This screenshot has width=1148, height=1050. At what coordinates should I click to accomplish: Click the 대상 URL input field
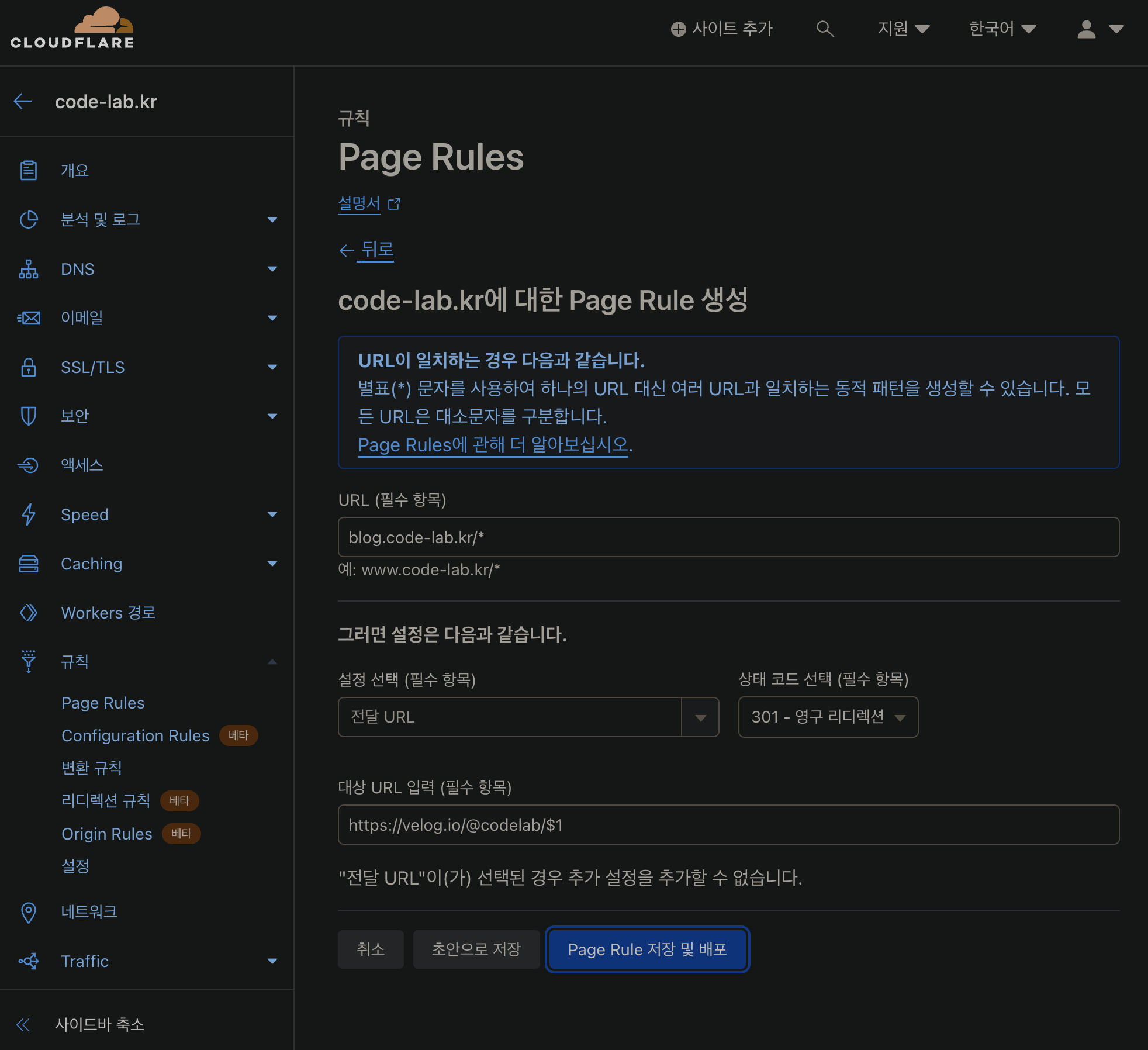click(x=728, y=825)
